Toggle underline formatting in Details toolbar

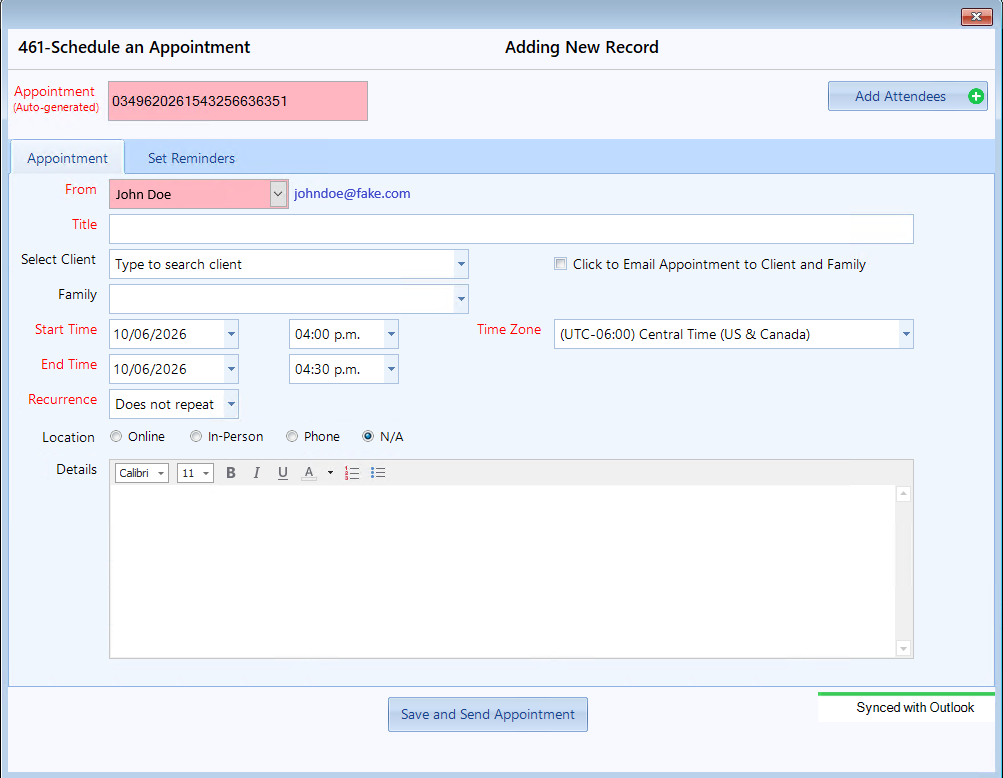283,473
